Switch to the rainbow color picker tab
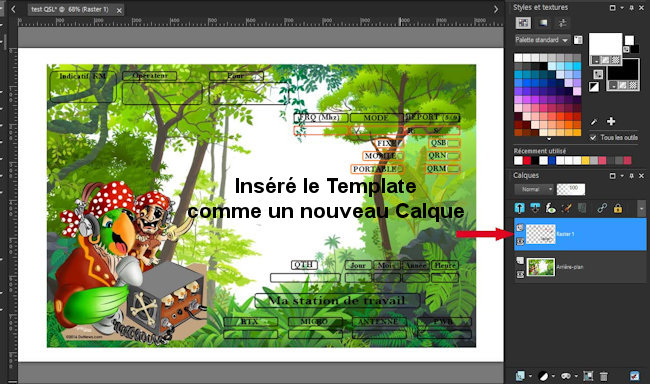 pyautogui.click(x=543, y=23)
